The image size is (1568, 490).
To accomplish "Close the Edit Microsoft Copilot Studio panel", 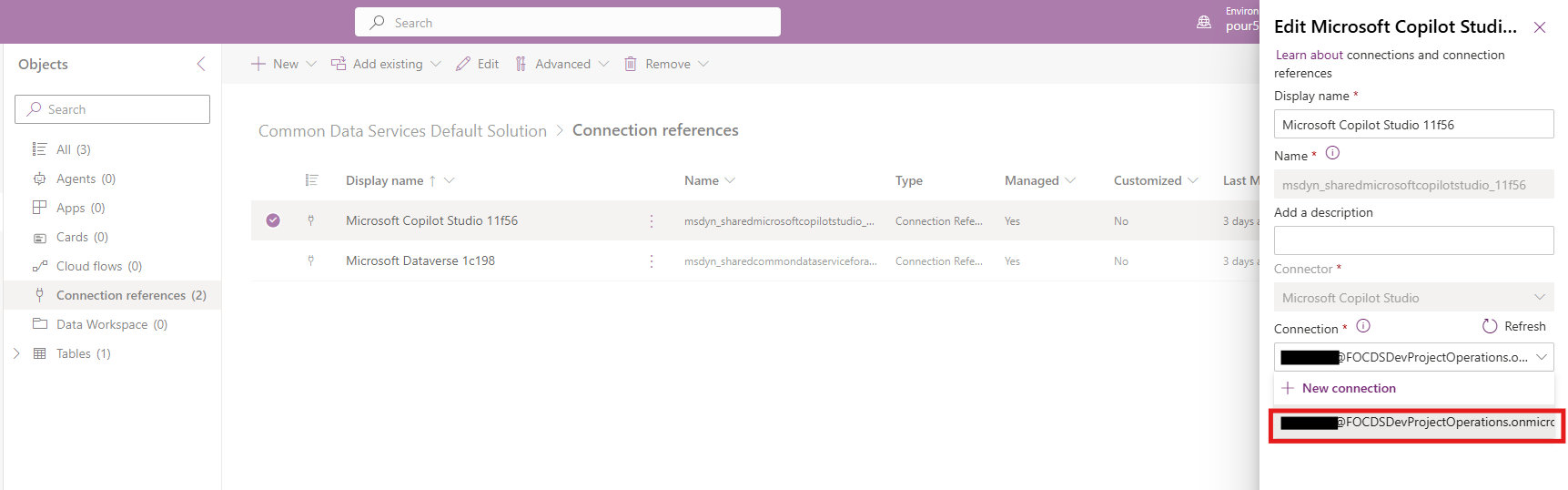I will pyautogui.click(x=1540, y=27).
